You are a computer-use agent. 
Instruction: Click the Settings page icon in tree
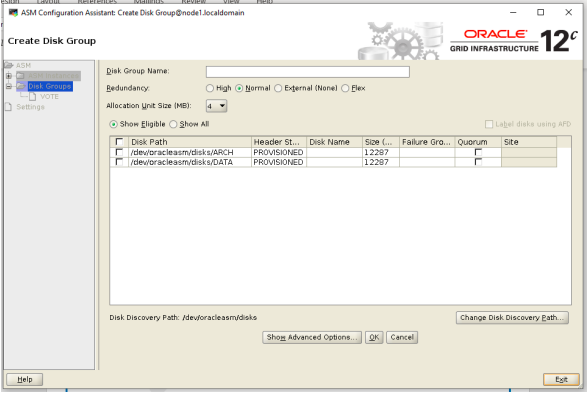[9, 107]
